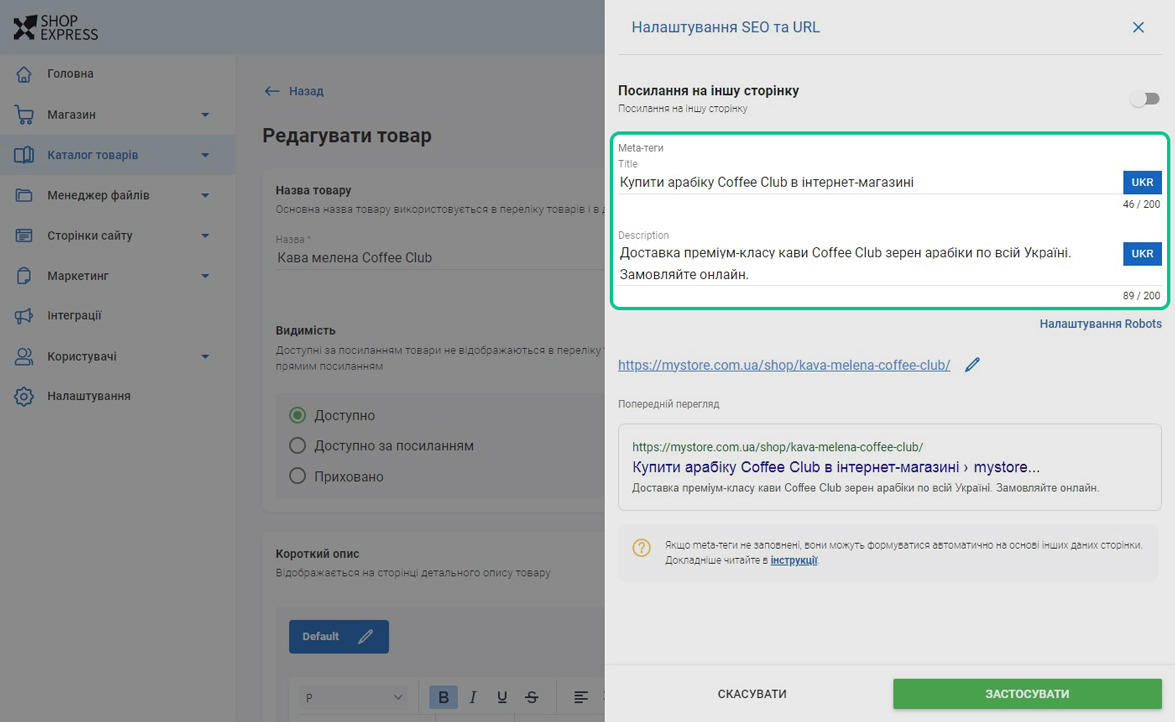Viewport: 1175px width, 722px height.
Task: Click the green preview URL in snippet
Action: click(x=777, y=447)
